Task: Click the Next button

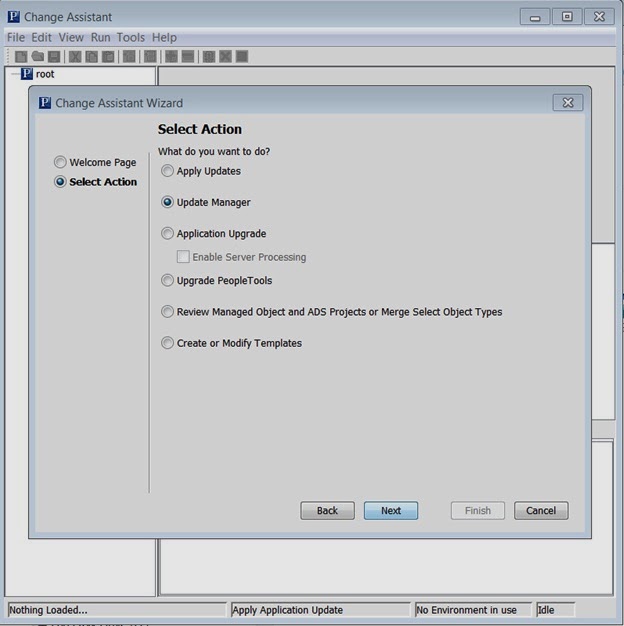Action: pos(391,511)
